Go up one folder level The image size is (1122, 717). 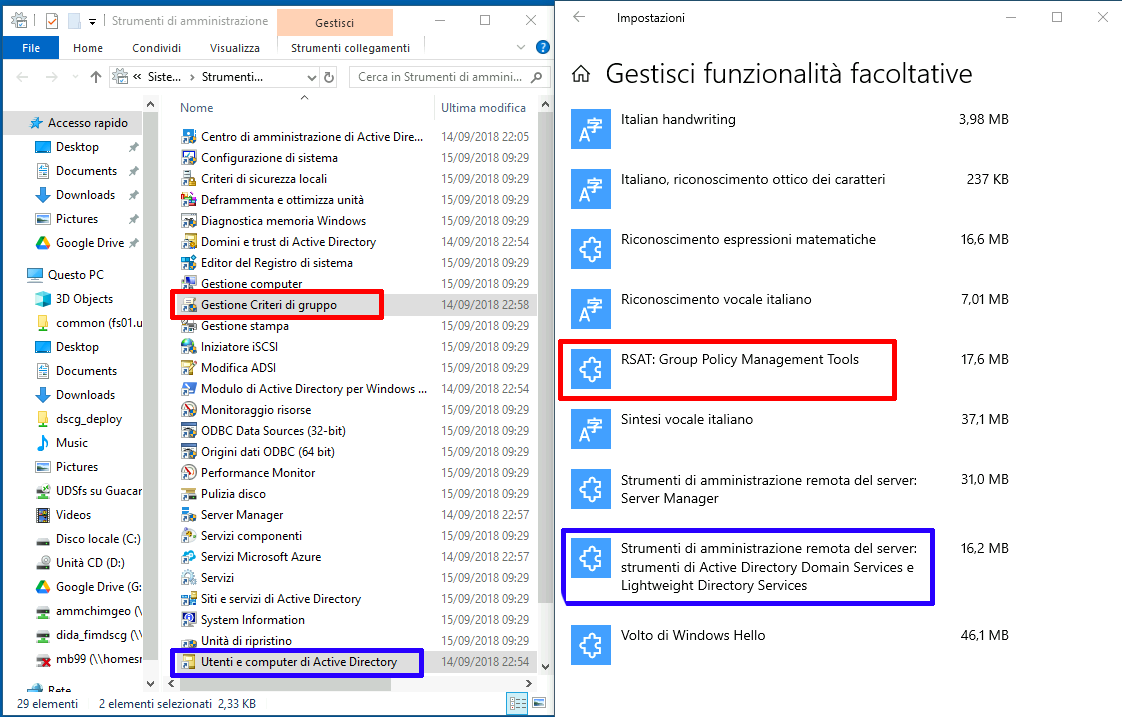tap(96, 77)
